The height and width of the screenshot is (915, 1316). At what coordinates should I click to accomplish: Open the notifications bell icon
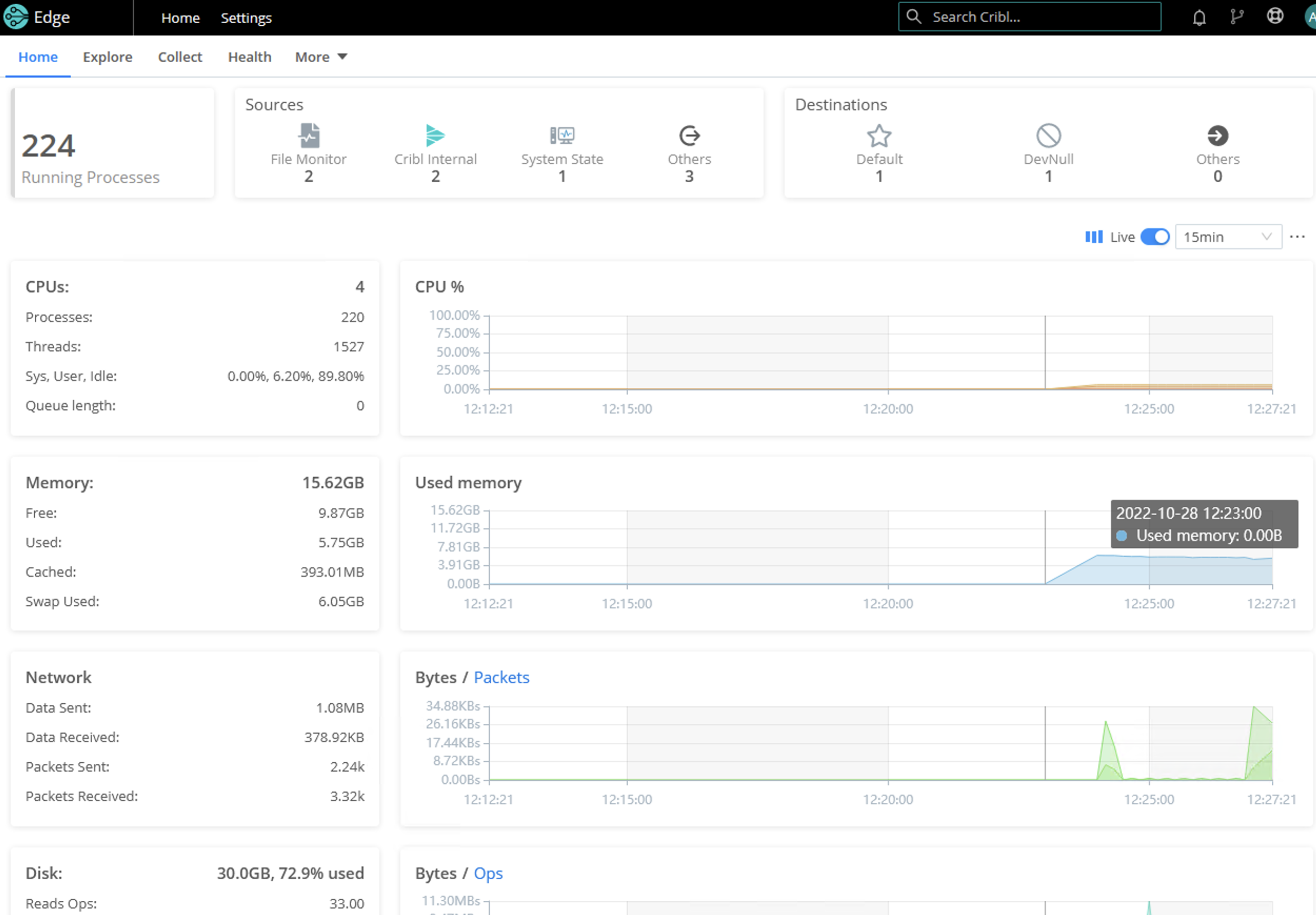coord(1199,18)
